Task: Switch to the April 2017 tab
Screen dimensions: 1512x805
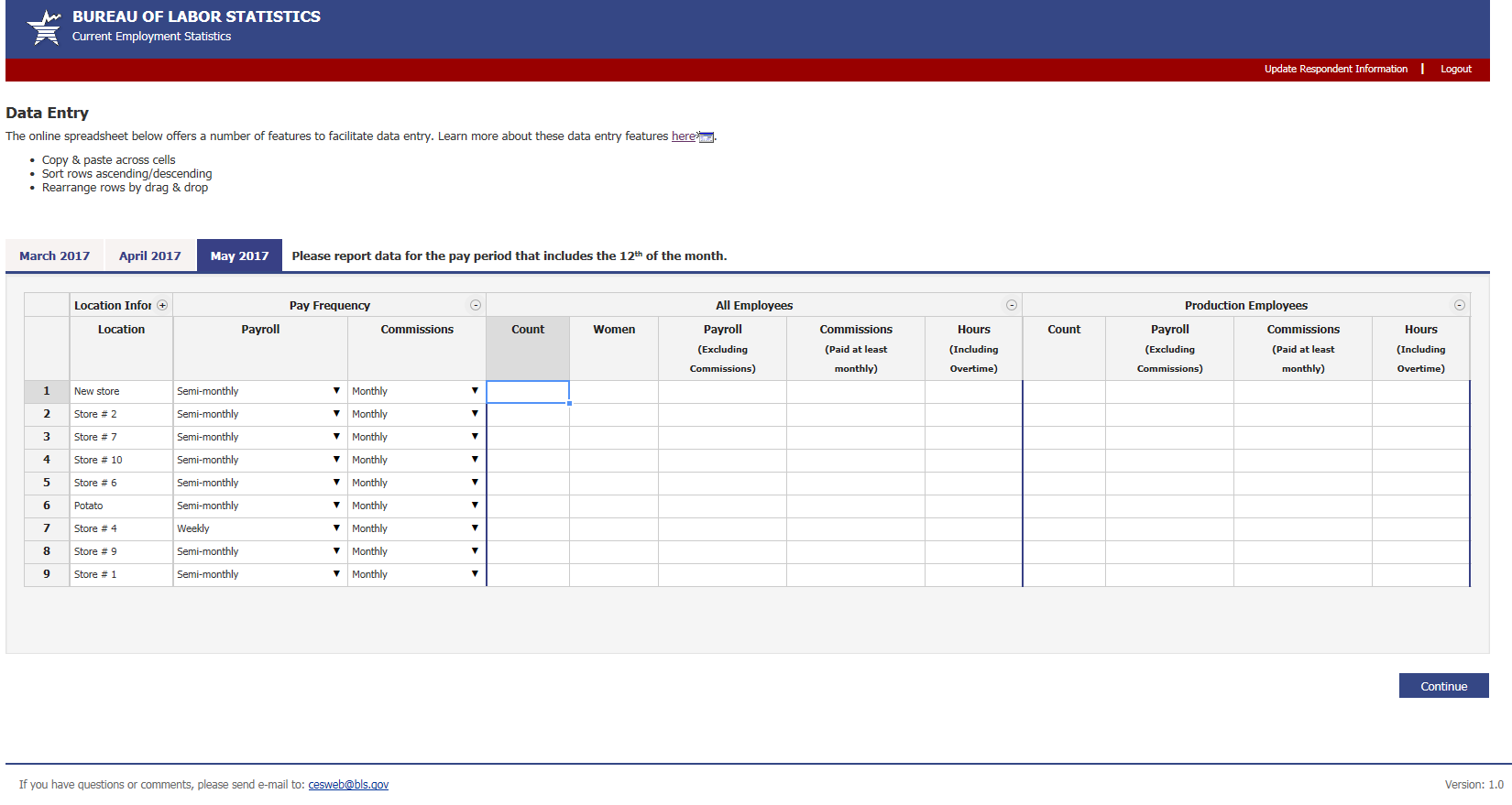Action: (150, 256)
